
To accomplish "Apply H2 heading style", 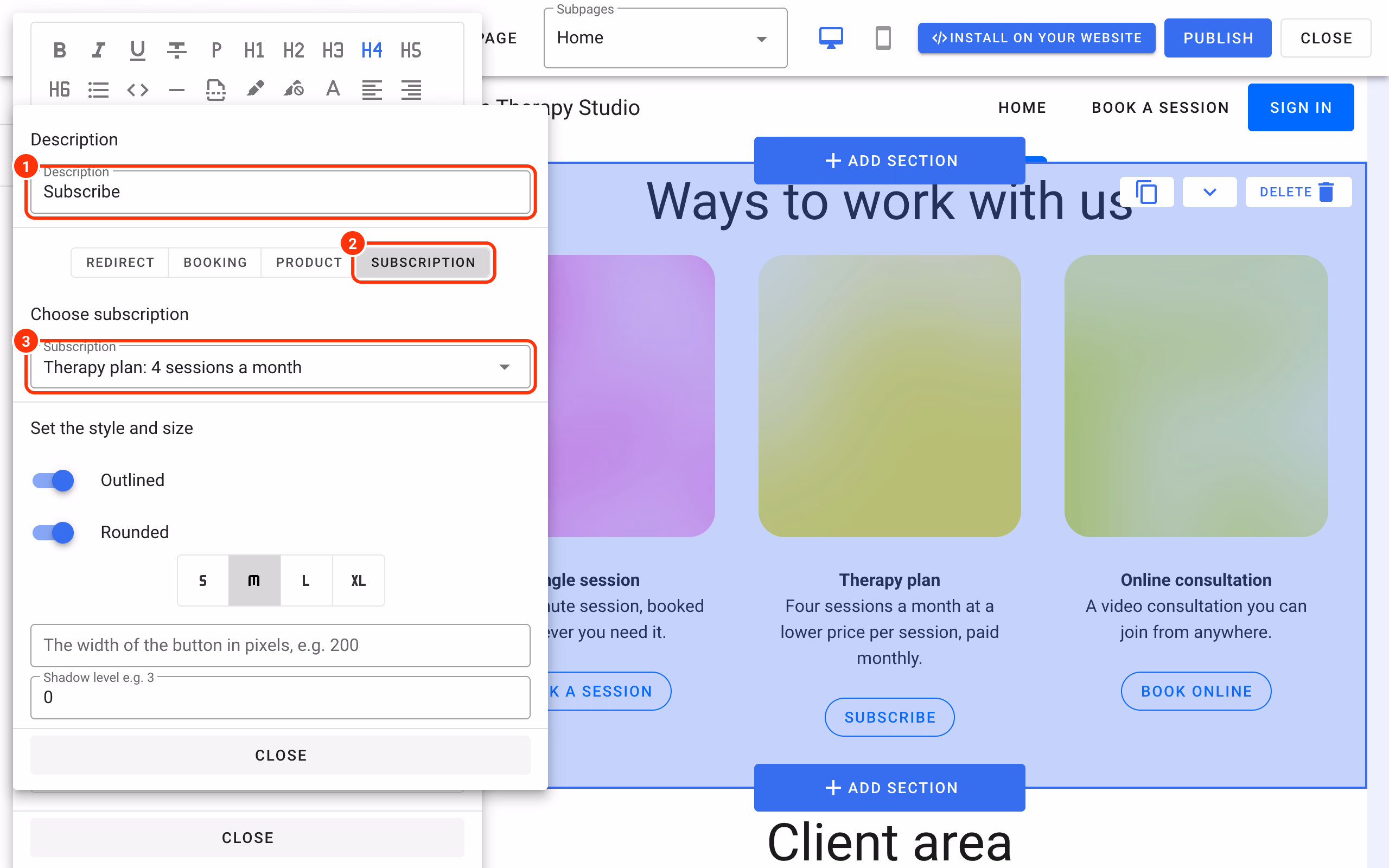I will point(294,50).
